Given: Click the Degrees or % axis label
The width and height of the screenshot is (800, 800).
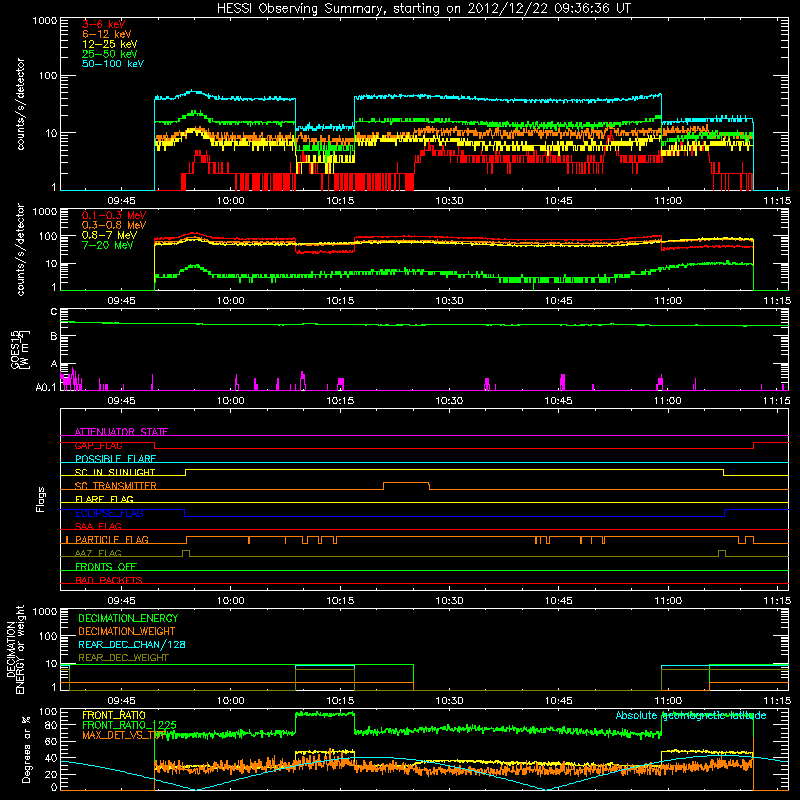Looking at the screenshot, I should click(26, 749).
